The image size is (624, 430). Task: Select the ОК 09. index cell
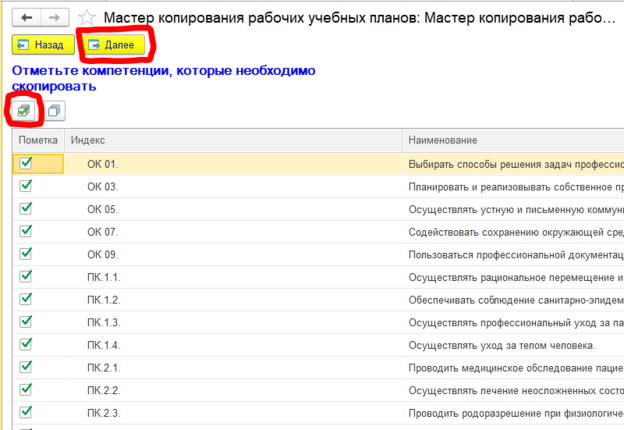[102, 255]
